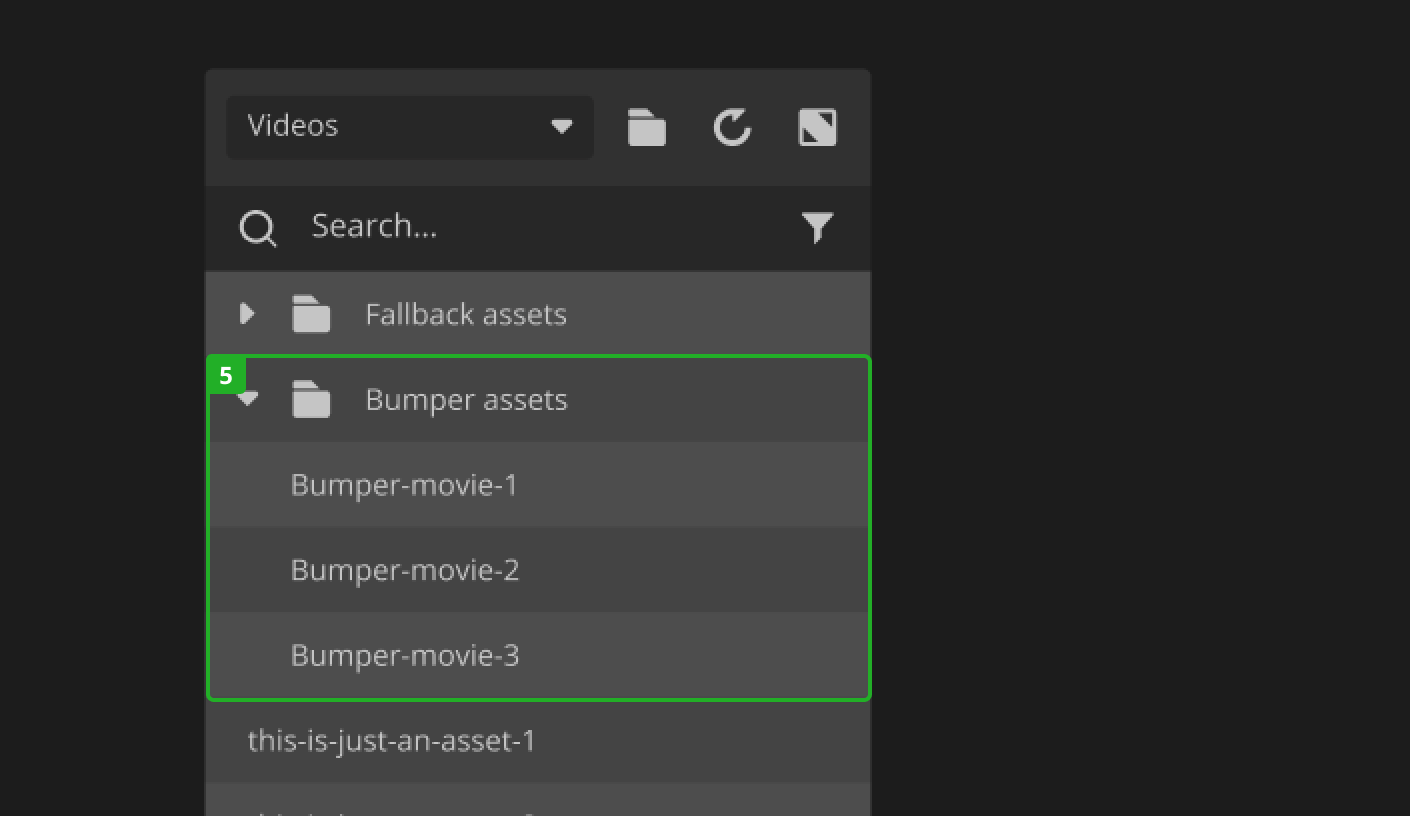Click the Bumper assets folder icon
This screenshot has width=1410, height=816.
pos(311,400)
